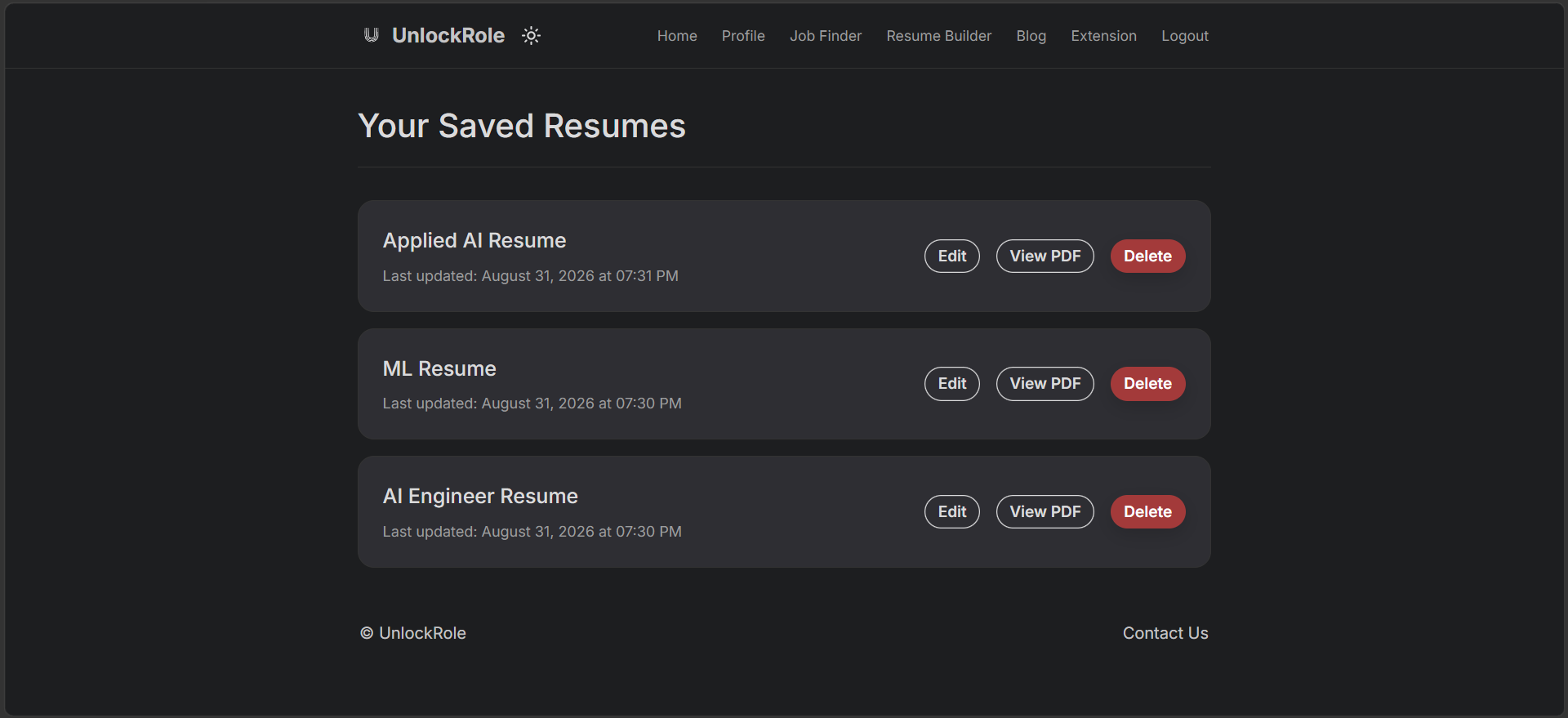1568x718 pixels.
Task: Go to the Profile page
Action: pos(743,36)
